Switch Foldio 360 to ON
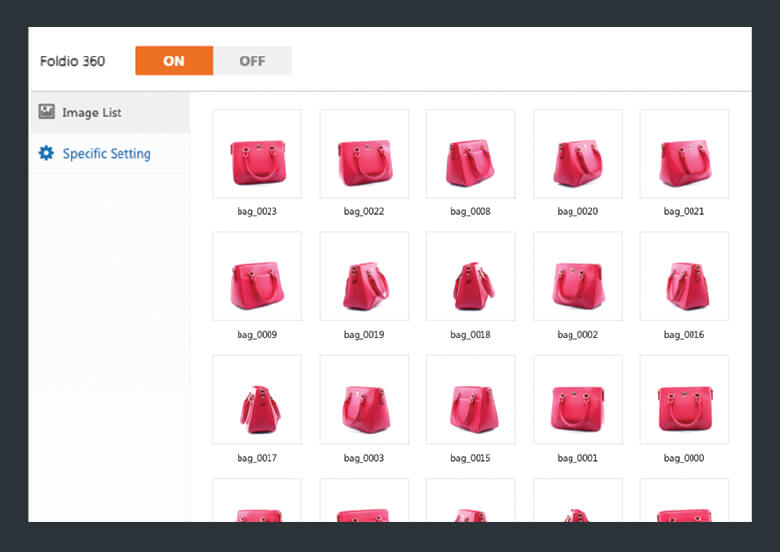 [174, 61]
